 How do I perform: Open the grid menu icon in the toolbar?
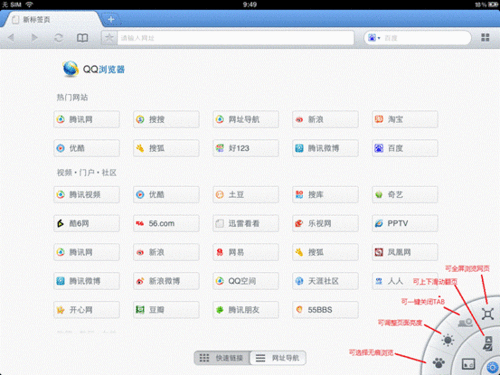tap(485, 37)
